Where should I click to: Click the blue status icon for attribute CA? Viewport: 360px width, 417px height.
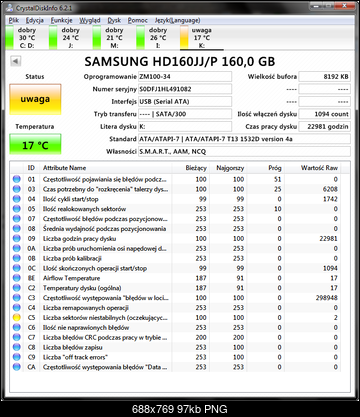[x=16, y=367]
